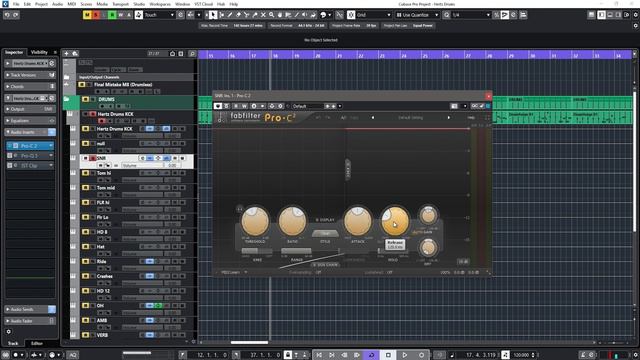Switch to Inspector tab
Viewport: 640px width, 360px height.
[14, 52]
